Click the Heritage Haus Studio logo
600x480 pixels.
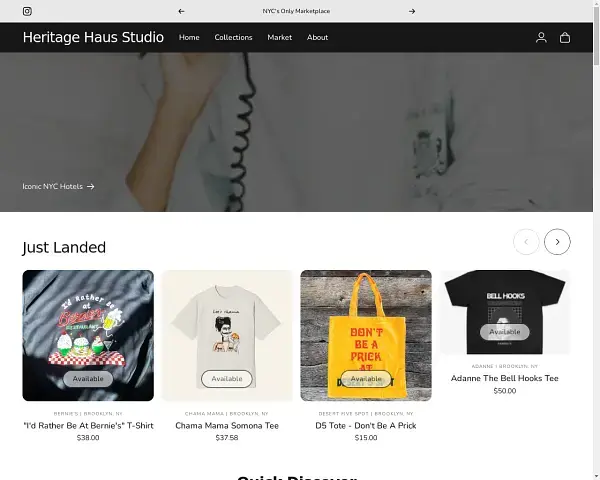pyautogui.click(x=93, y=37)
